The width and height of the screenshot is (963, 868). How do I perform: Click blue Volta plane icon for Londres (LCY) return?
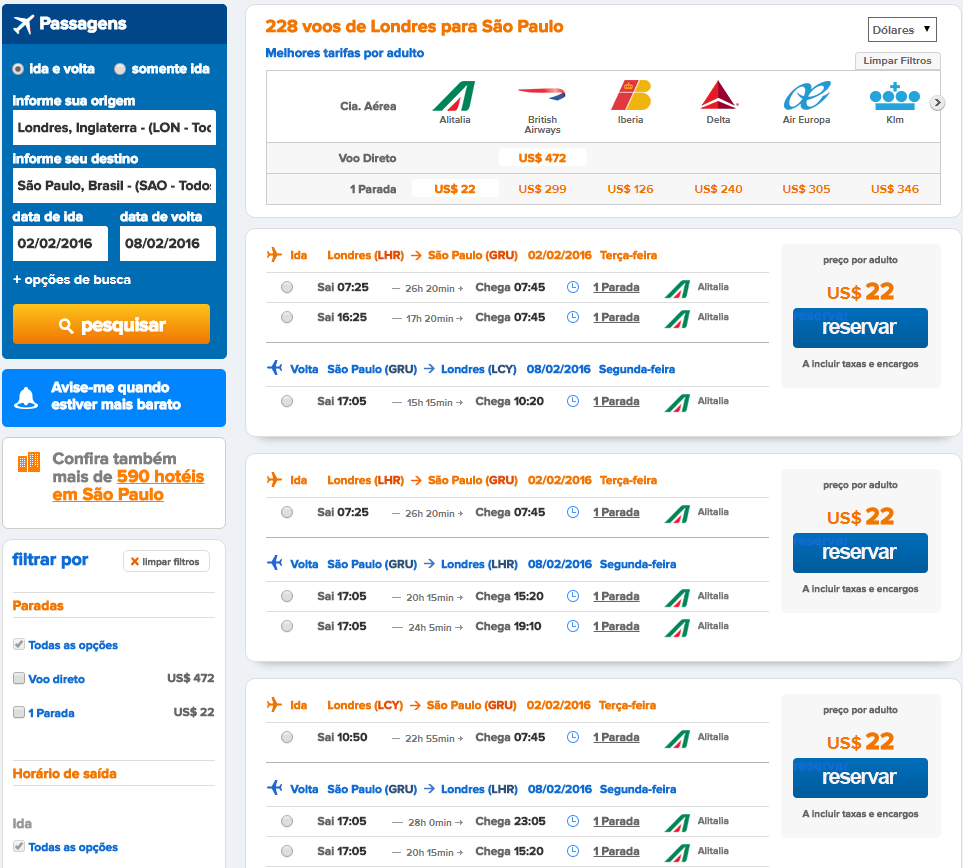274,368
